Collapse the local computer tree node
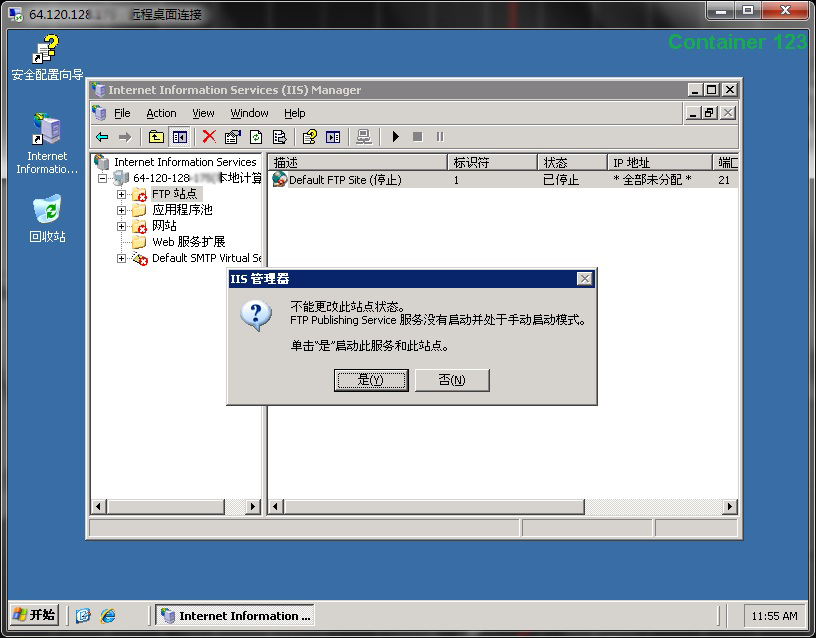This screenshot has width=816, height=638. 103,178
